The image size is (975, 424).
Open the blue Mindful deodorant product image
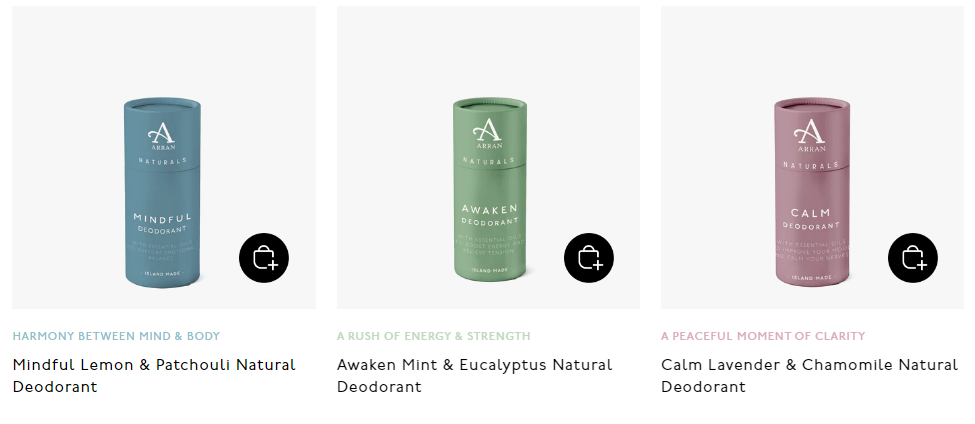click(164, 157)
